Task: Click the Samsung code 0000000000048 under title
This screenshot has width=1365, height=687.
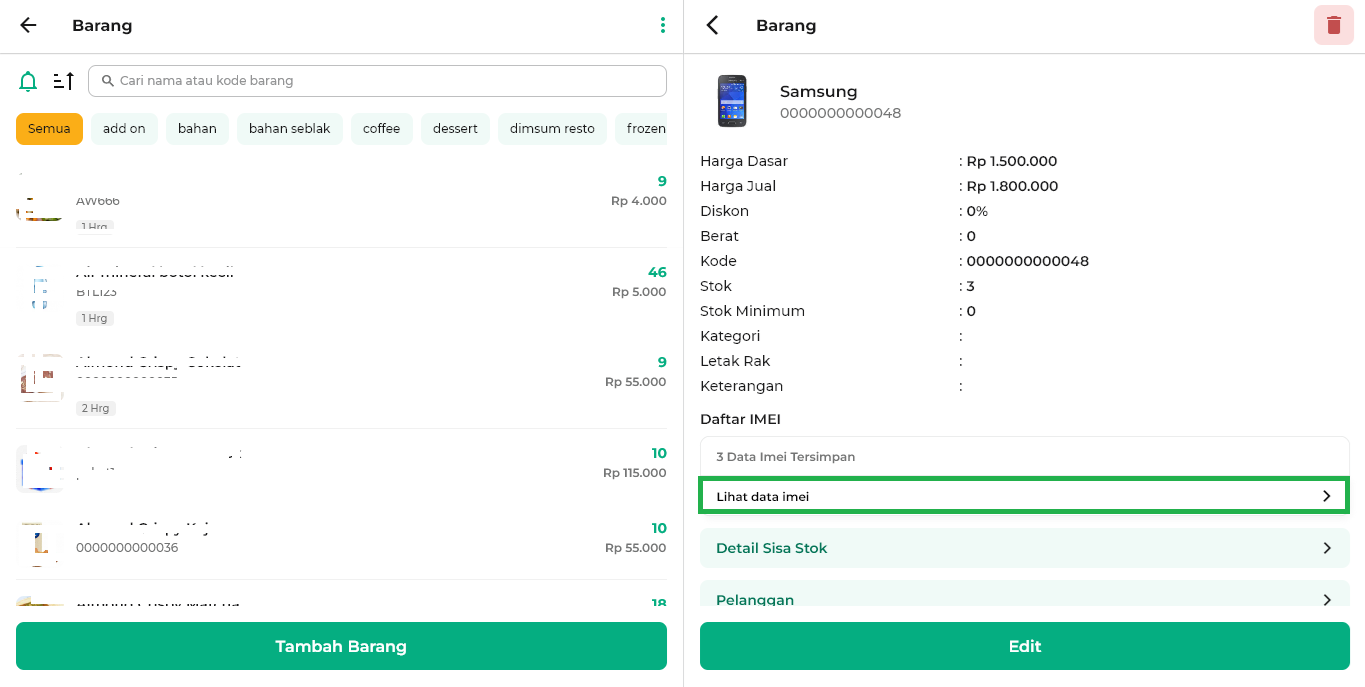Action: click(840, 113)
